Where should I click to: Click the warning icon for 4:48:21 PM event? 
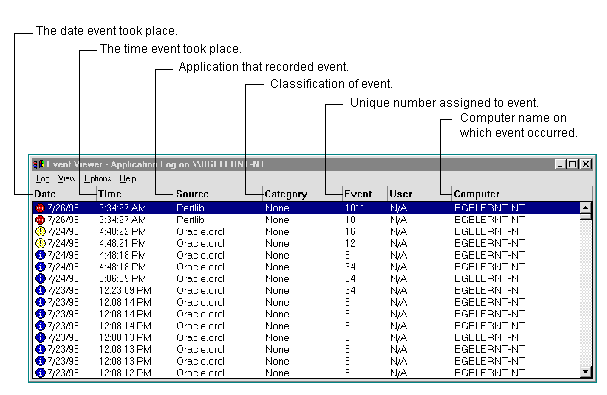point(40,244)
